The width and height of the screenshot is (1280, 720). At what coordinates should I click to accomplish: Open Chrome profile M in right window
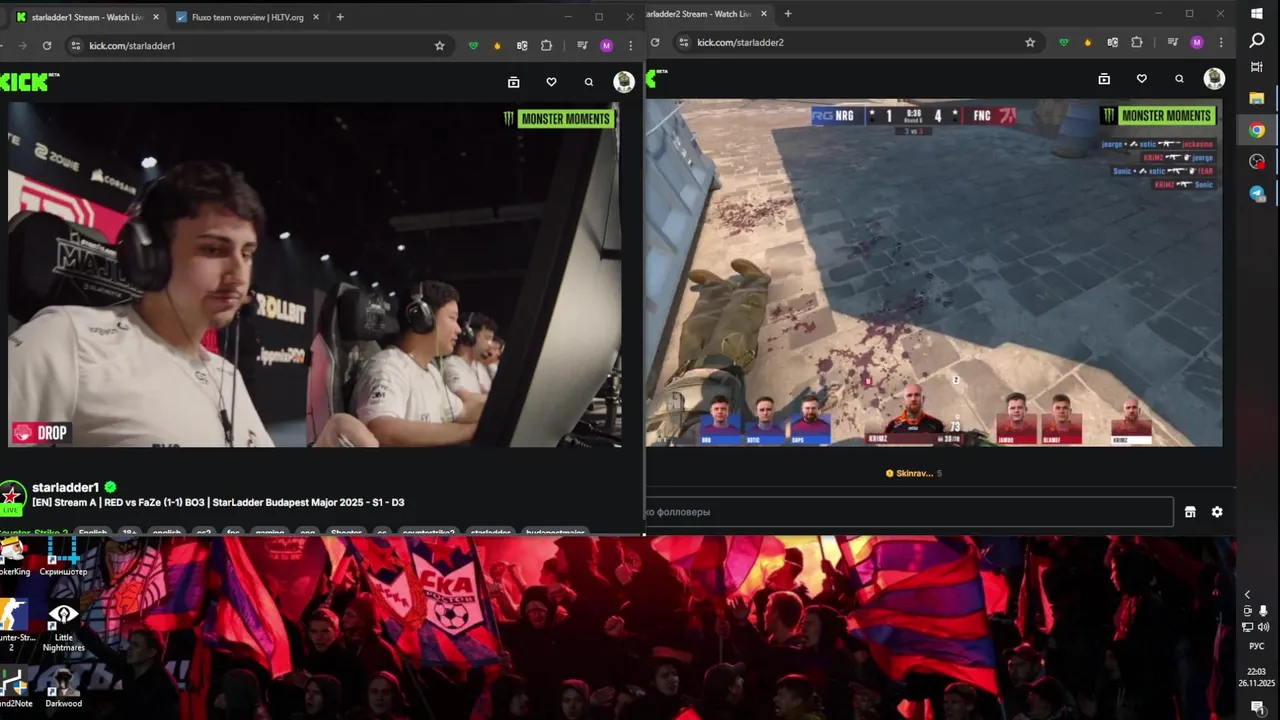pos(1197,42)
